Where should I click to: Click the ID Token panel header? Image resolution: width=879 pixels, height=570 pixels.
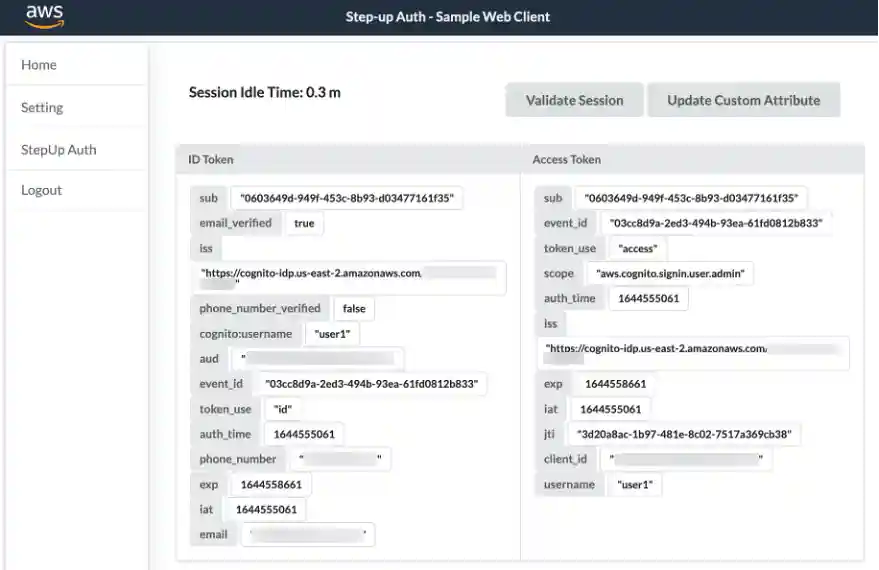pos(348,160)
